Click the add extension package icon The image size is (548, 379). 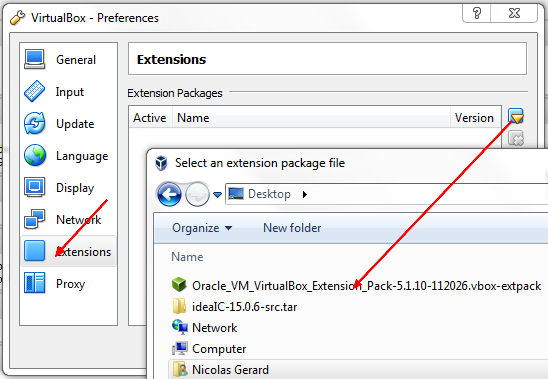516,116
